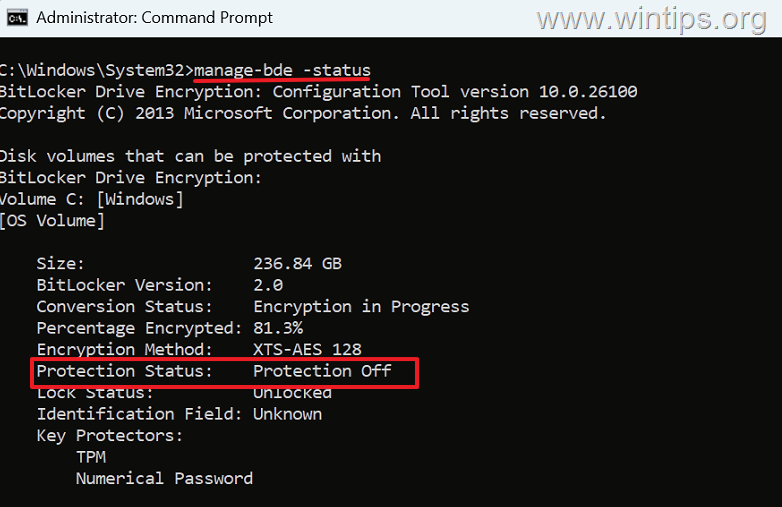Click the Command Prompt icon in title bar
The width and height of the screenshot is (782, 507).
tap(17, 18)
